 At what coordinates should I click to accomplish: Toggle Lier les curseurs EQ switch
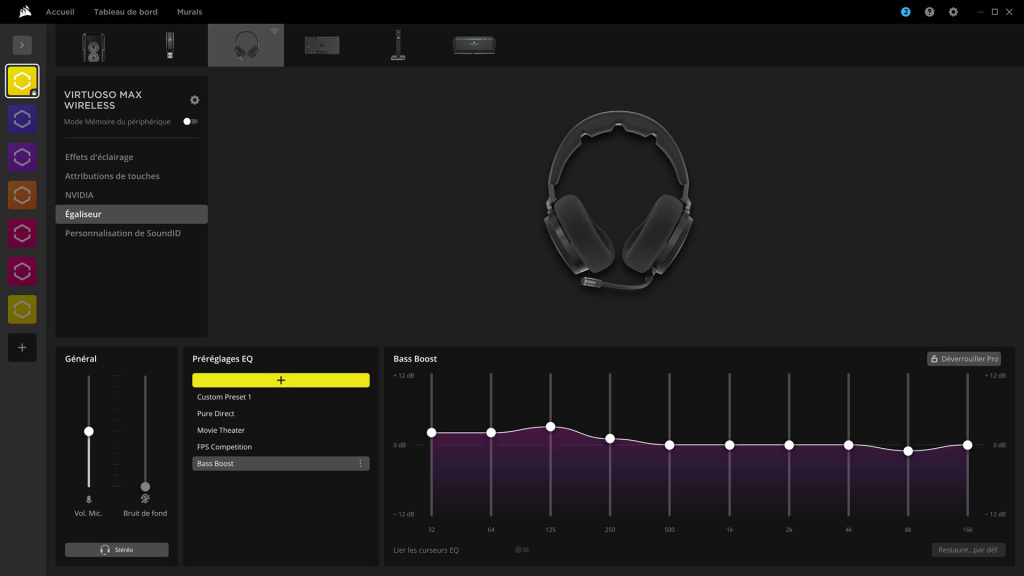(522, 550)
